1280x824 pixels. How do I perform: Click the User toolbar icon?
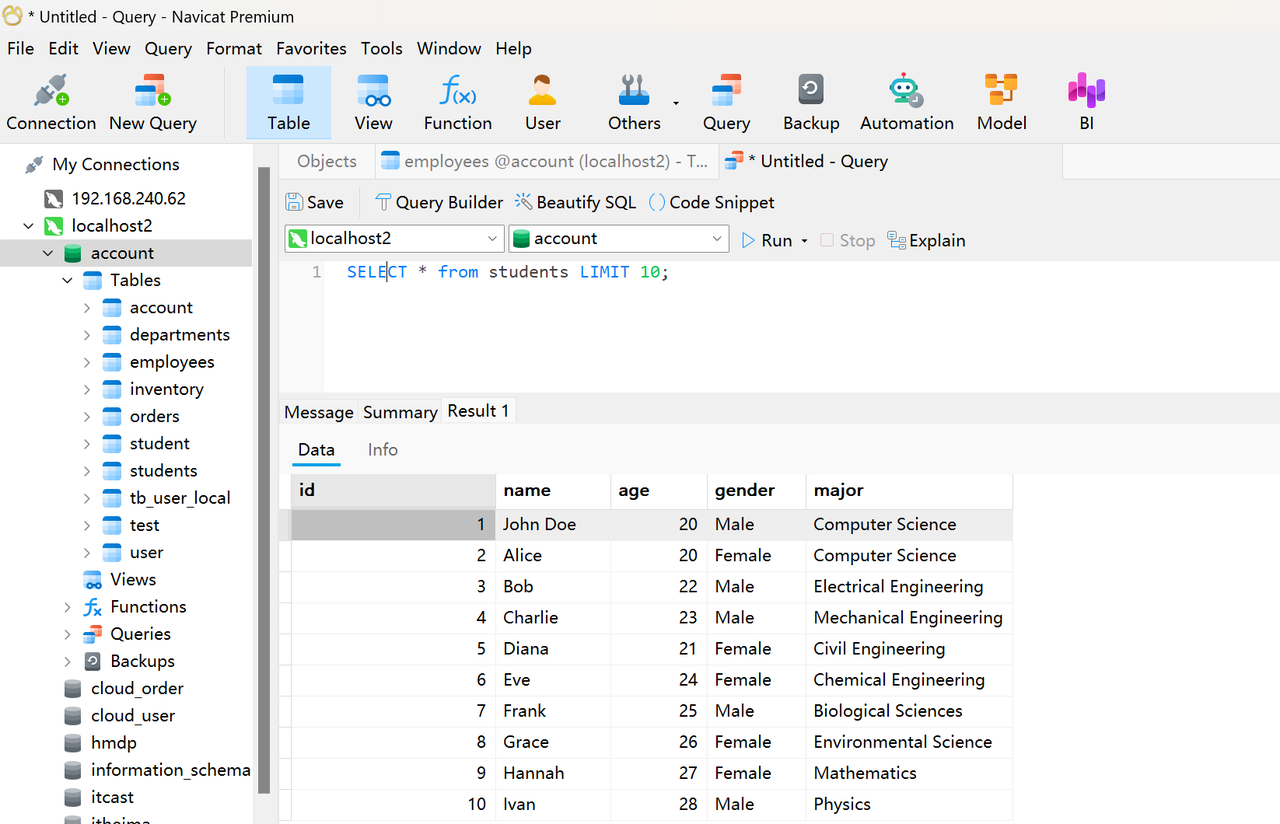pyautogui.click(x=542, y=102)
